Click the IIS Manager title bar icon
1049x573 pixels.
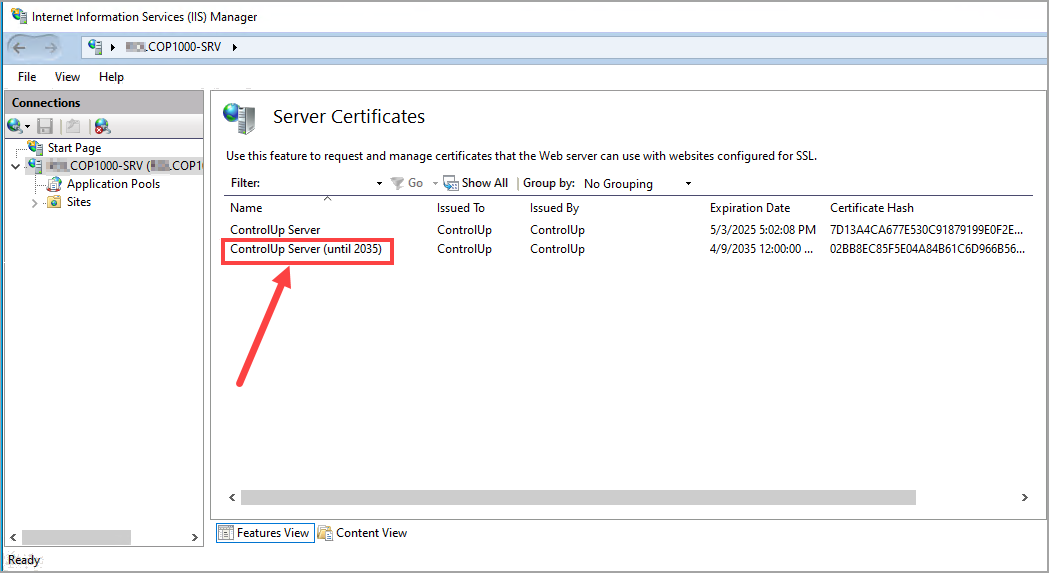(x=19, y=16)
